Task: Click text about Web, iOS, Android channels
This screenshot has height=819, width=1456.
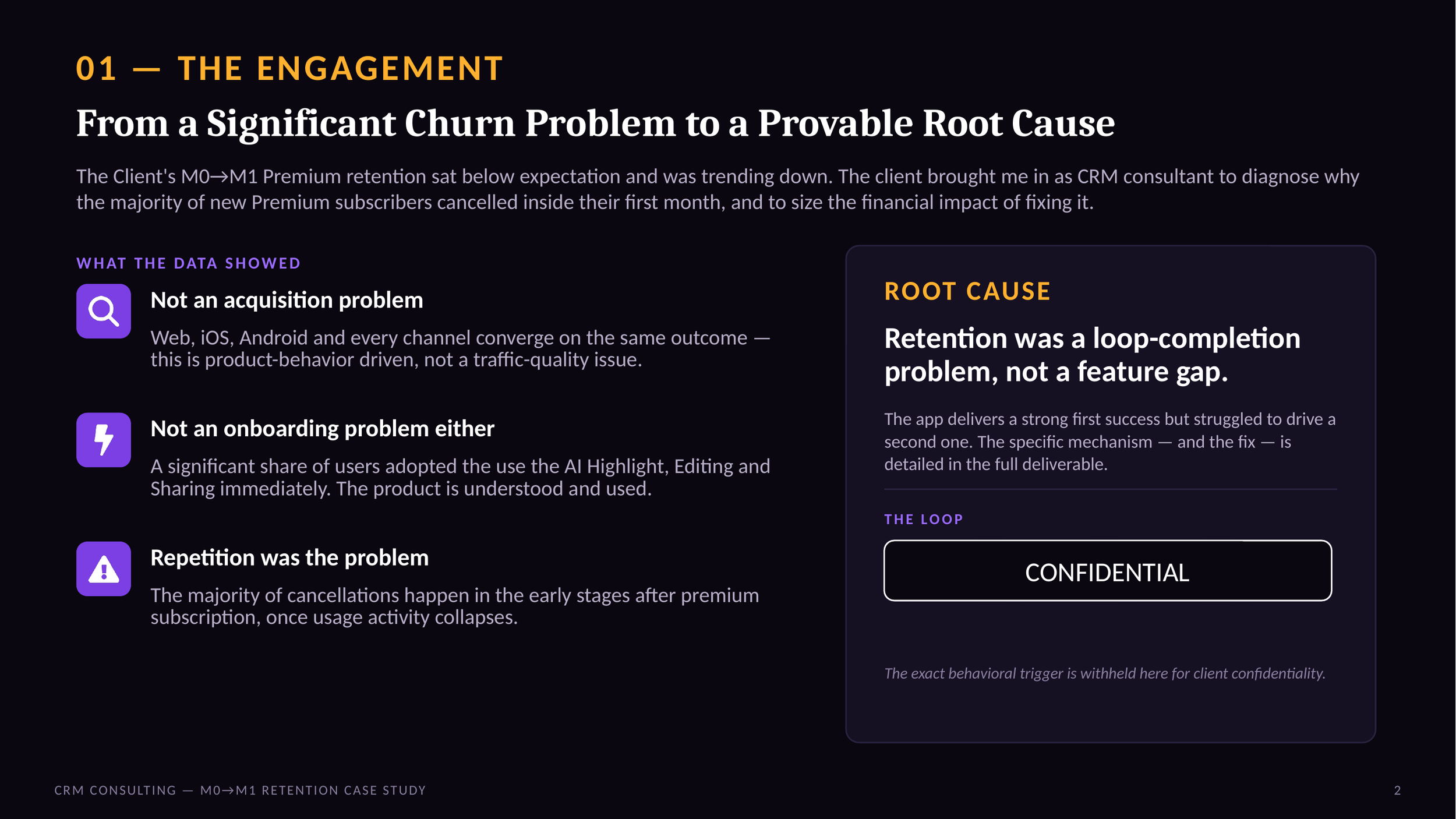Action: point(460,348)
